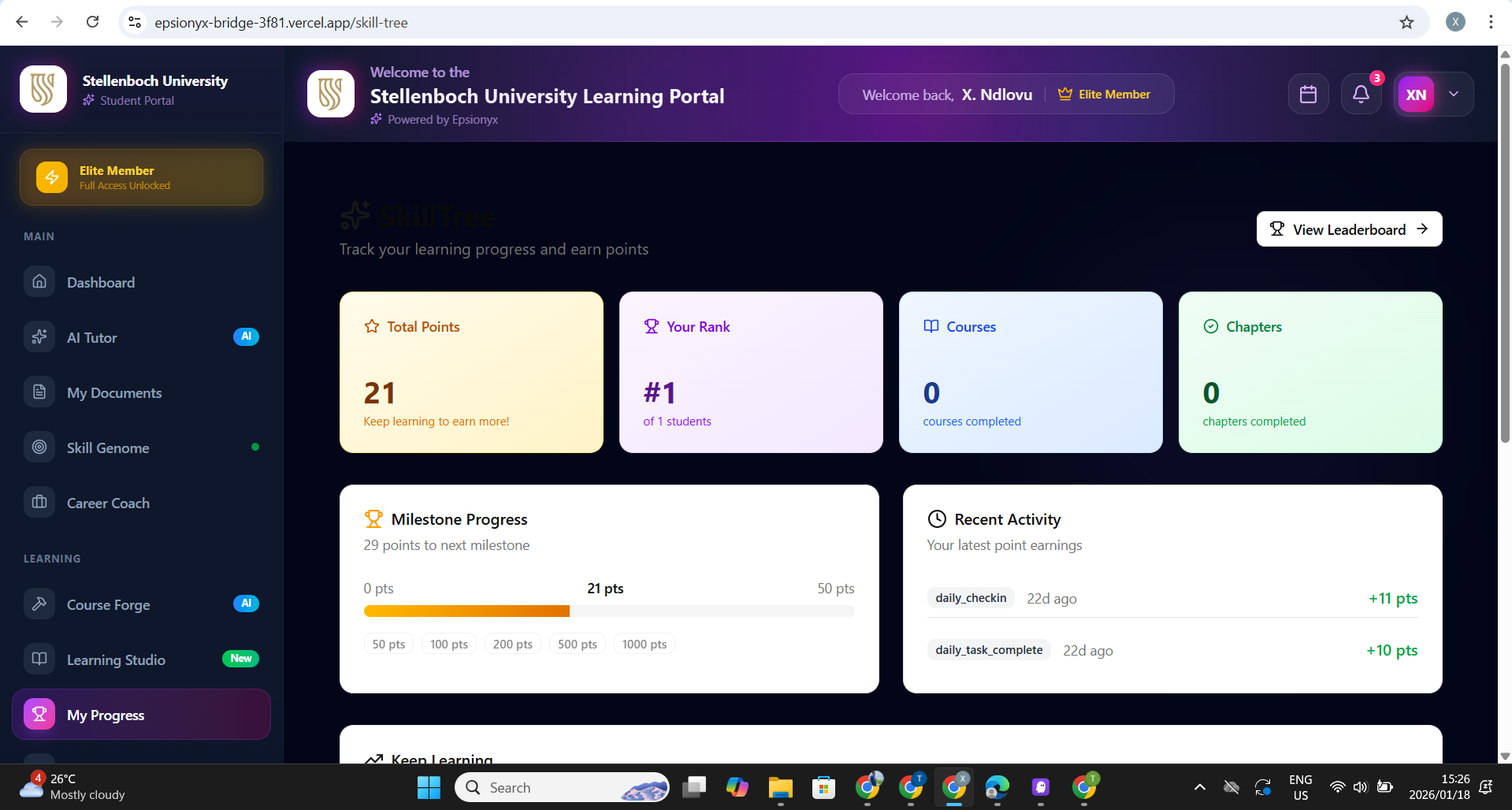This screenshot has height=810, width=1512.
Task: Open the Chrome profile avatar
Action: click(x=1455, y=22)
